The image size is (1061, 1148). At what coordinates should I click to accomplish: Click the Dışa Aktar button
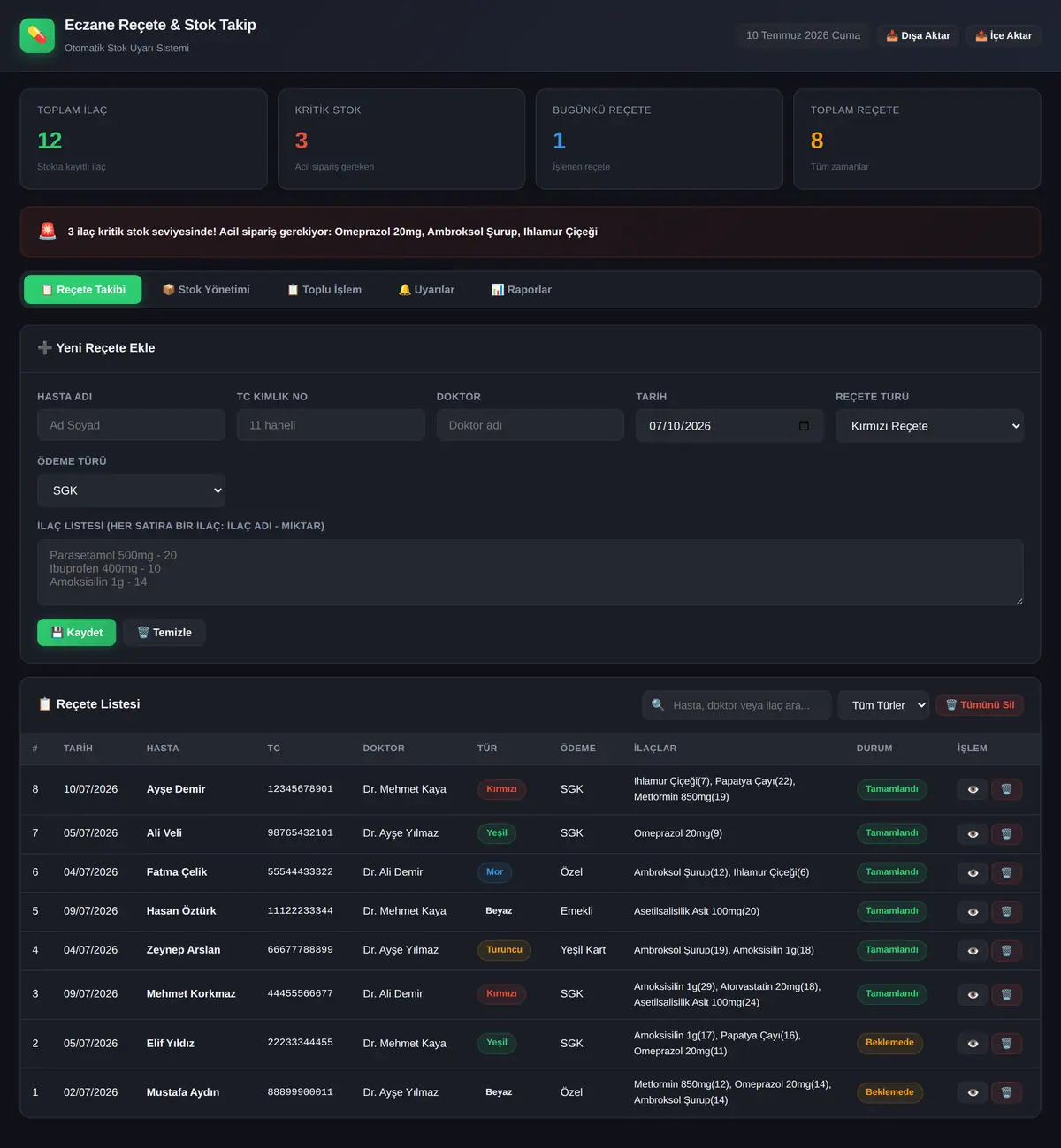(918, 35)
